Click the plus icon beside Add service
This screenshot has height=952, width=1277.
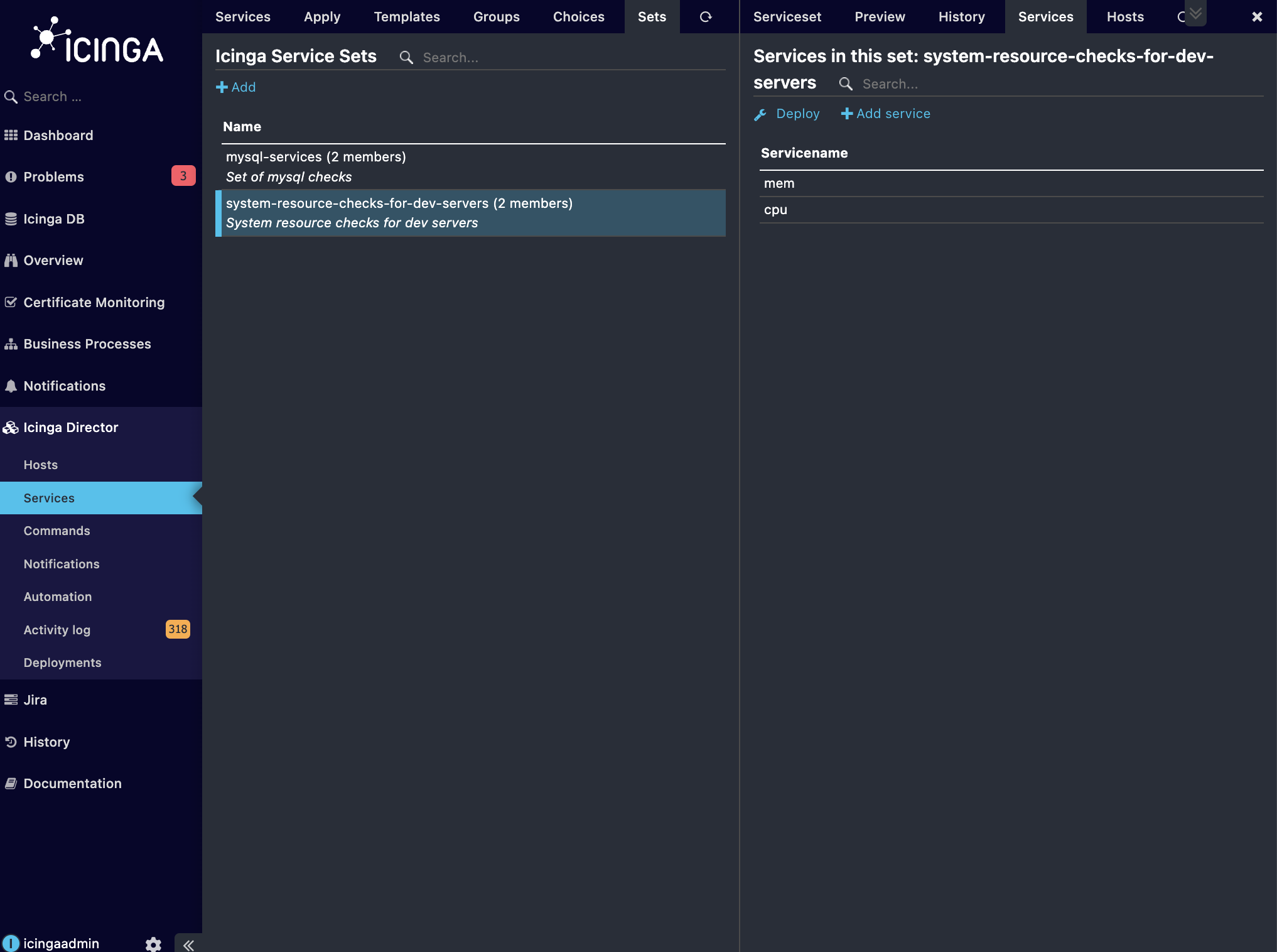[847, 114]
